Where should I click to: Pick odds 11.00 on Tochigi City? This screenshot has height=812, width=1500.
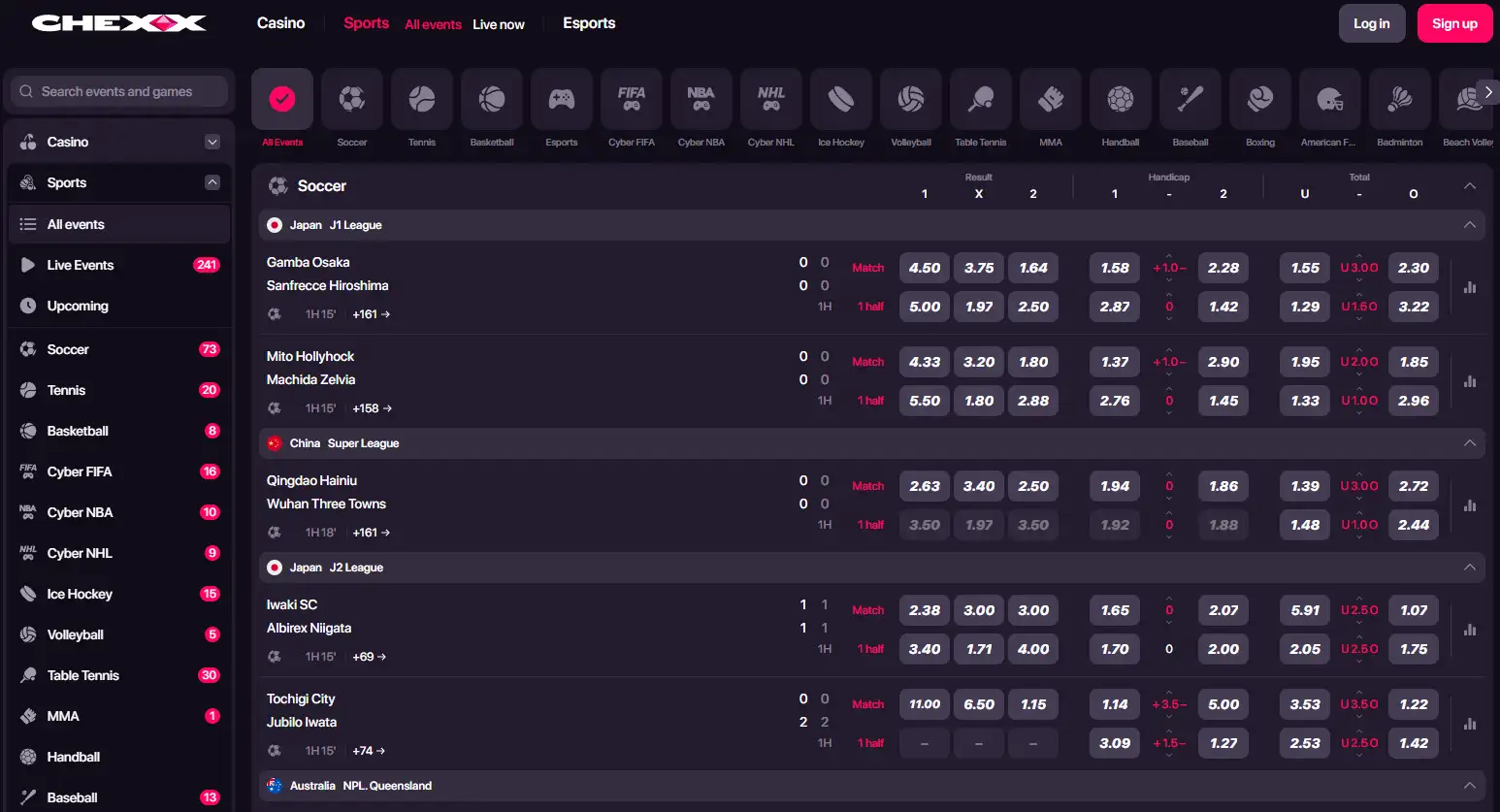pyautogui.click(x=925, y=704)
